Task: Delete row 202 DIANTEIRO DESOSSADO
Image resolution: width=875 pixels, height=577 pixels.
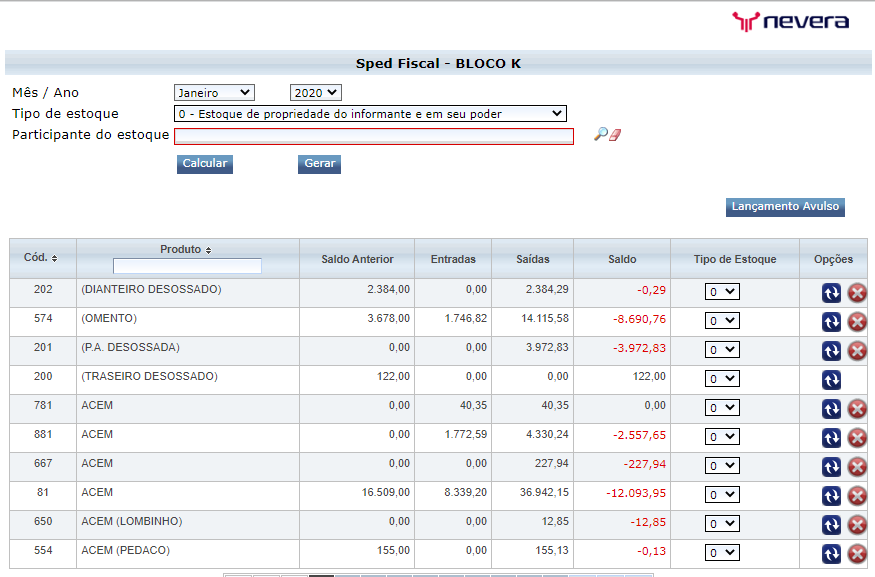Action: (x=857, y=293)
